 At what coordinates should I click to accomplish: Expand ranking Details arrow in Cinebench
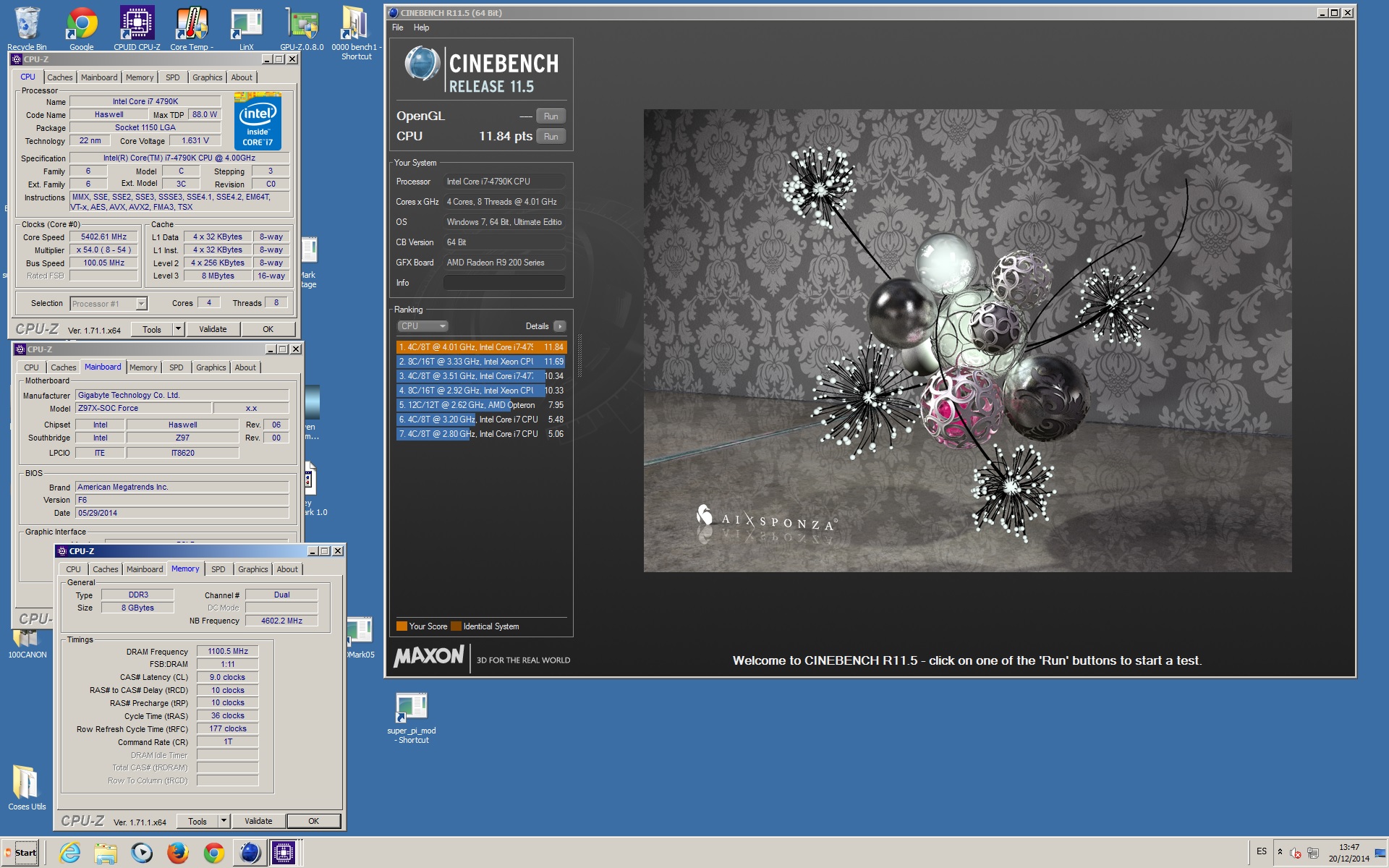(559, 326)
